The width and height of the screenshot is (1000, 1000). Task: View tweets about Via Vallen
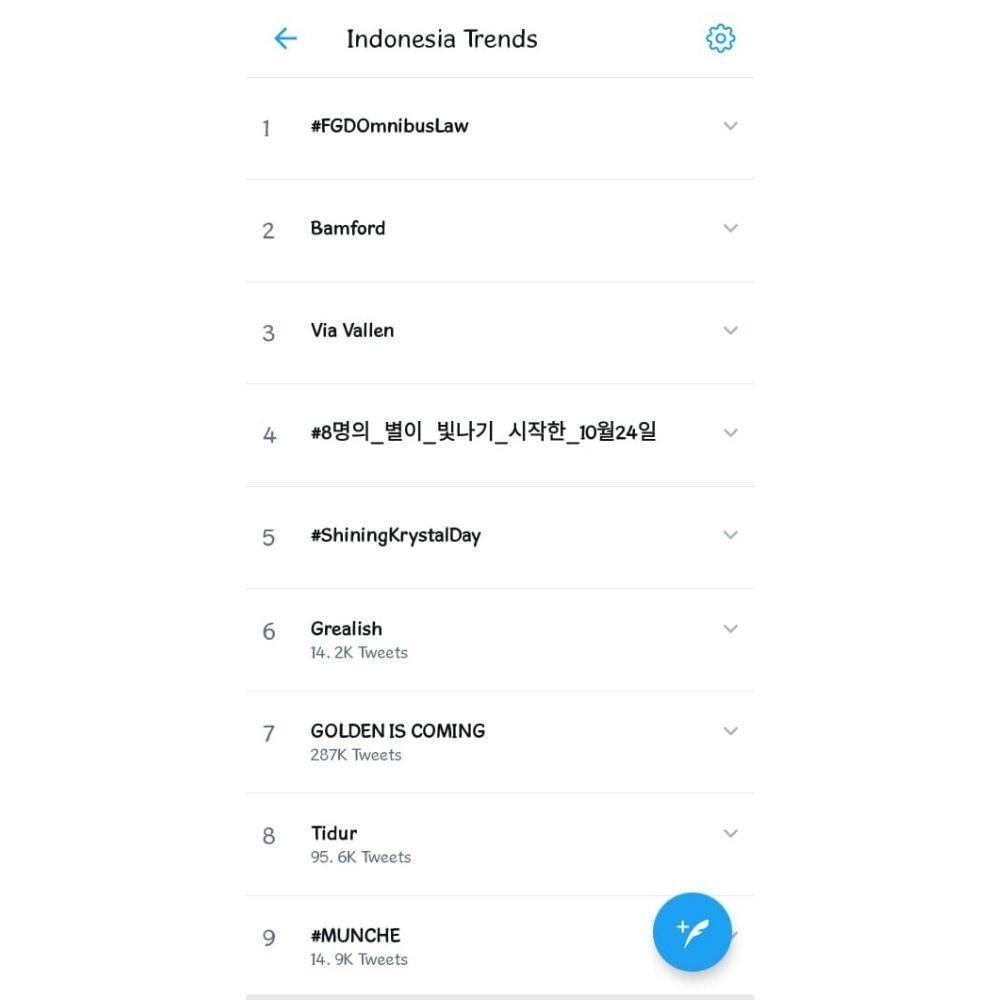[352, 330]
